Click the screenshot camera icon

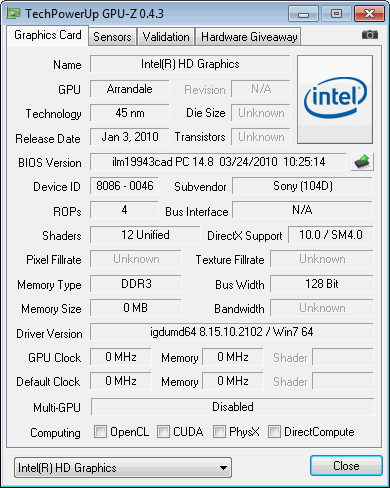[370, 35]
